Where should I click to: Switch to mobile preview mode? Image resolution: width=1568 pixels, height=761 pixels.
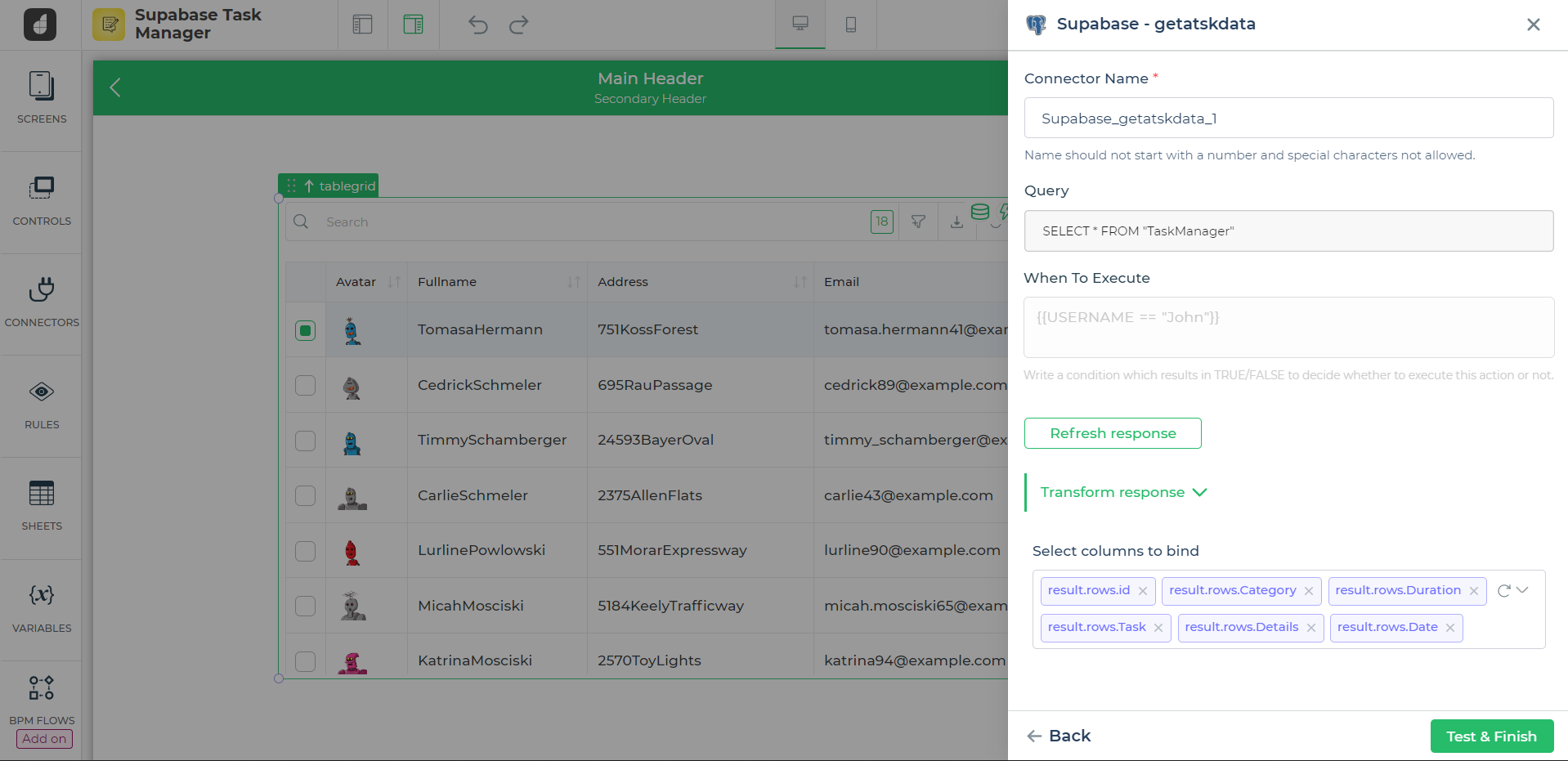click(x=850, y=25)
